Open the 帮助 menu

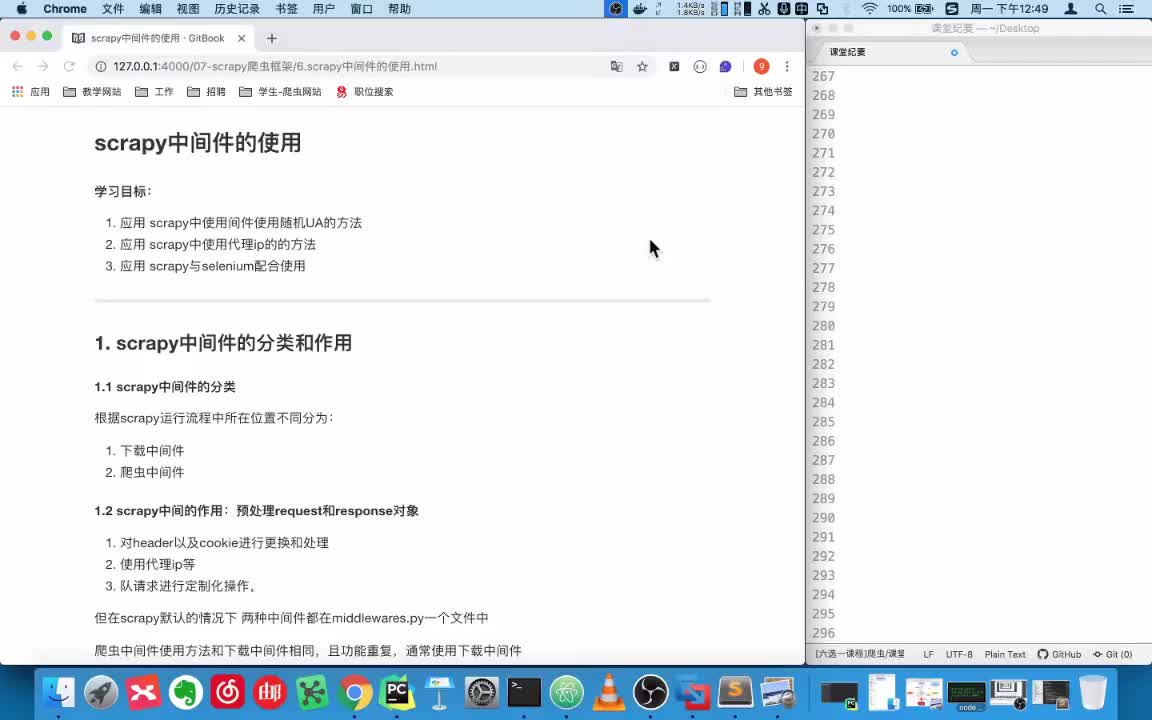click(x=399, y=9)
